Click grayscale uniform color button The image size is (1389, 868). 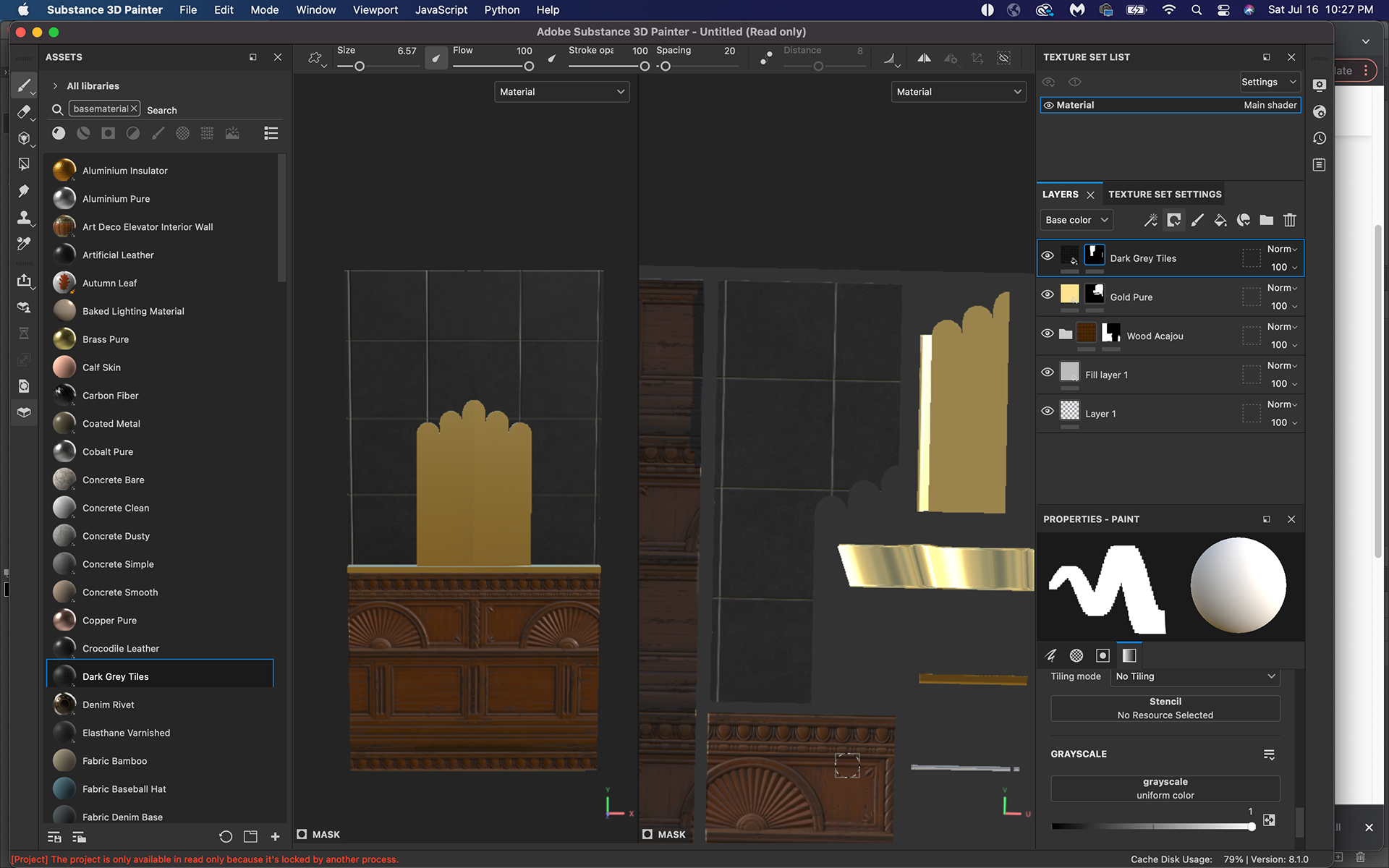coord(1165,788)
